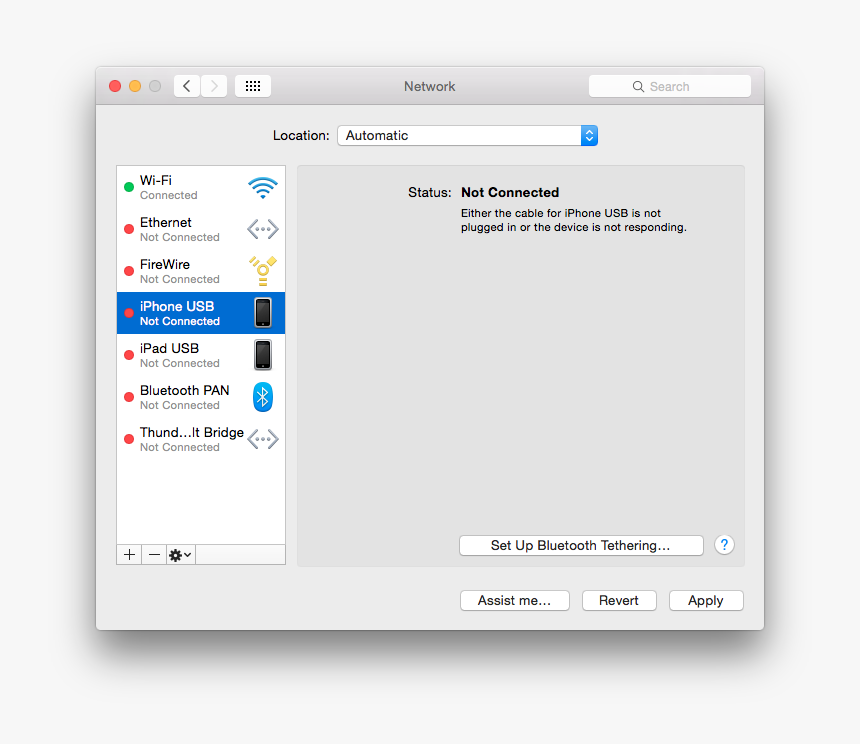Click the magnifier icon in Search
Screen dimensions: 860x744
[638, 87]
